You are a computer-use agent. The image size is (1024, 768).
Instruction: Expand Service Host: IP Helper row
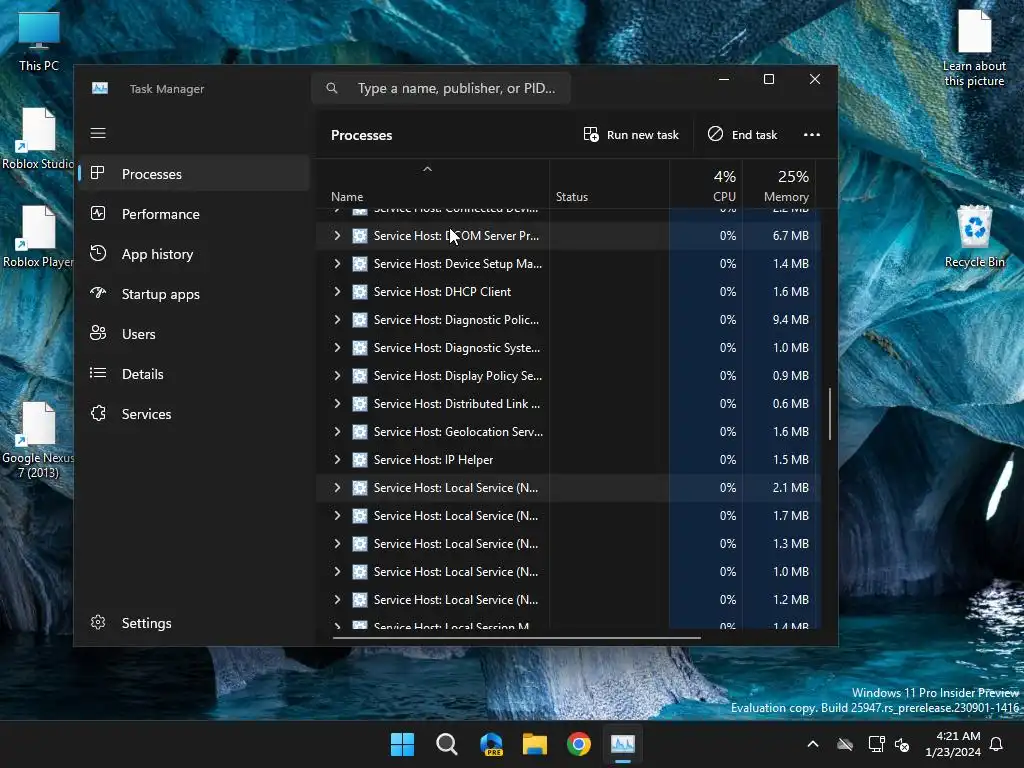coord(337,460)
